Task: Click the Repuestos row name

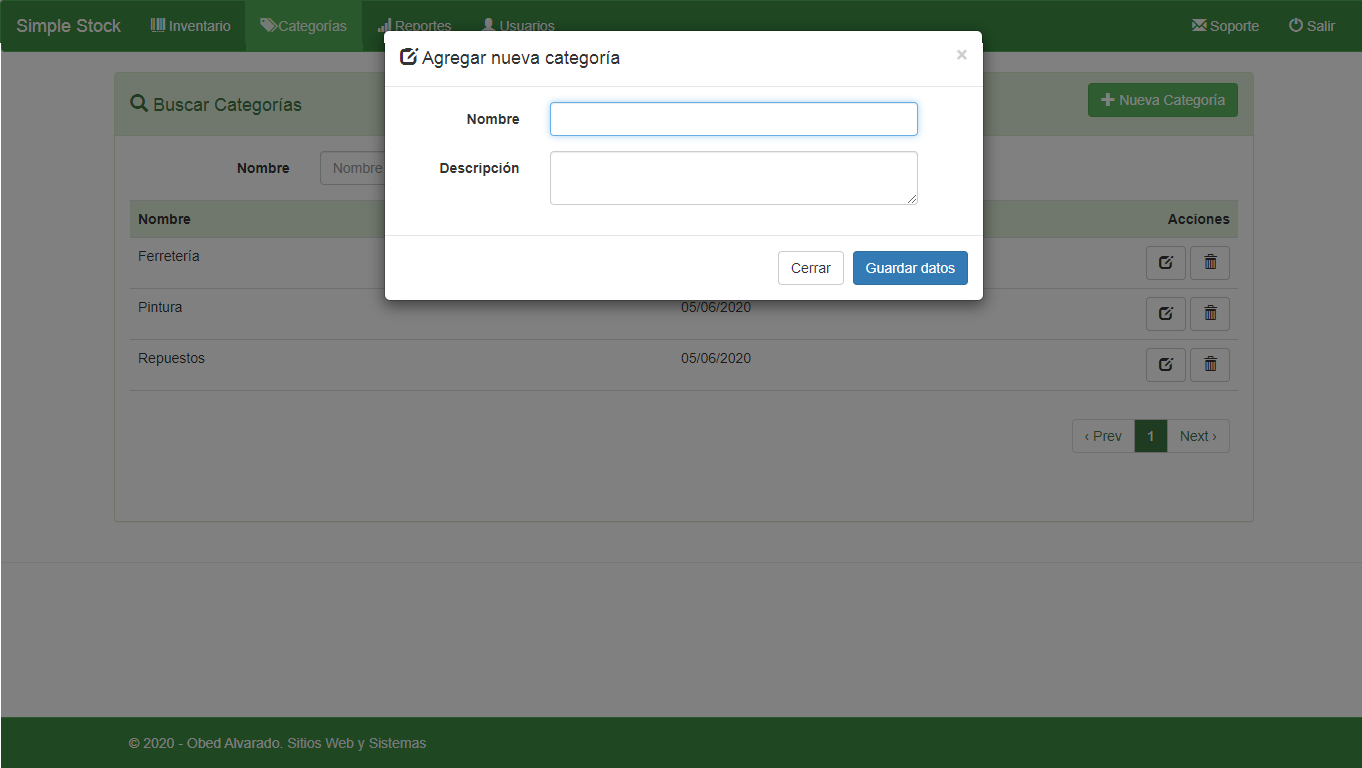Action: [171, 358]
